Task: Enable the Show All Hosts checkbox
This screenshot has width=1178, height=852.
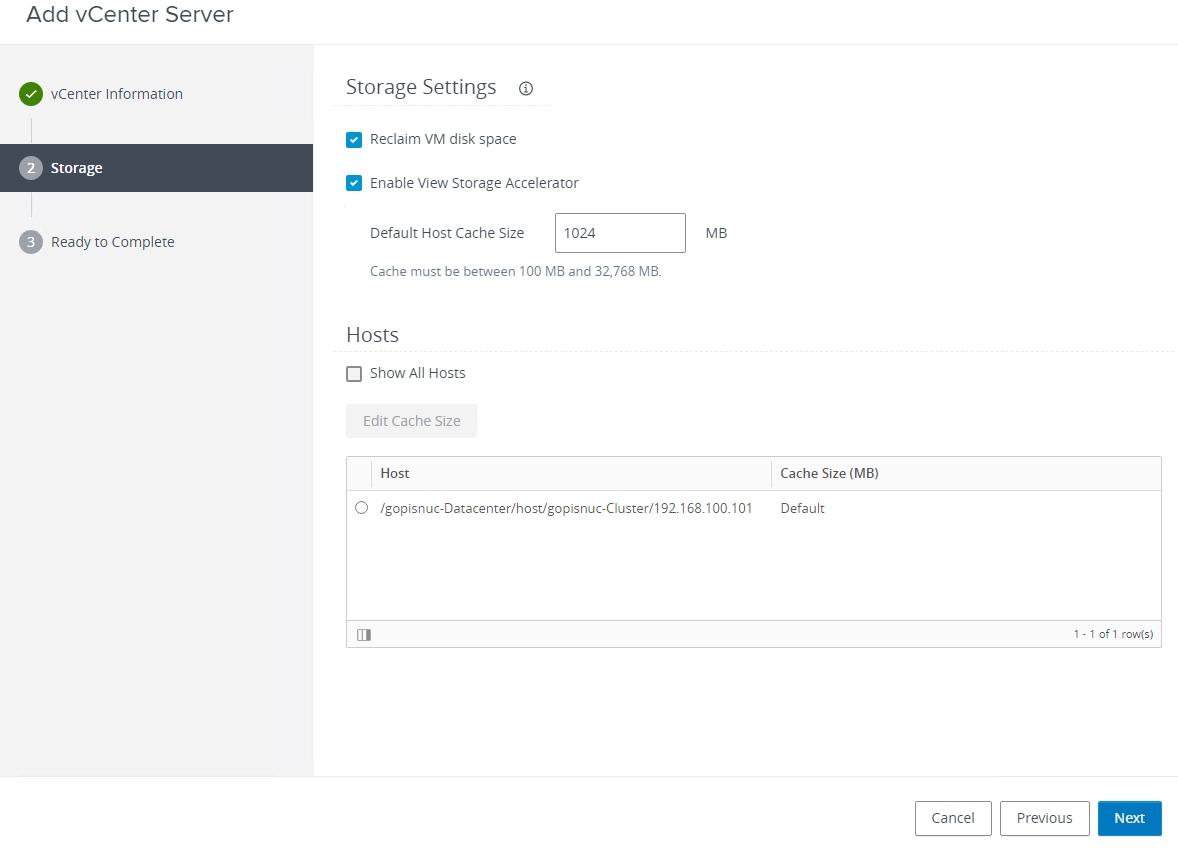Action: click(x=354, y=374)
